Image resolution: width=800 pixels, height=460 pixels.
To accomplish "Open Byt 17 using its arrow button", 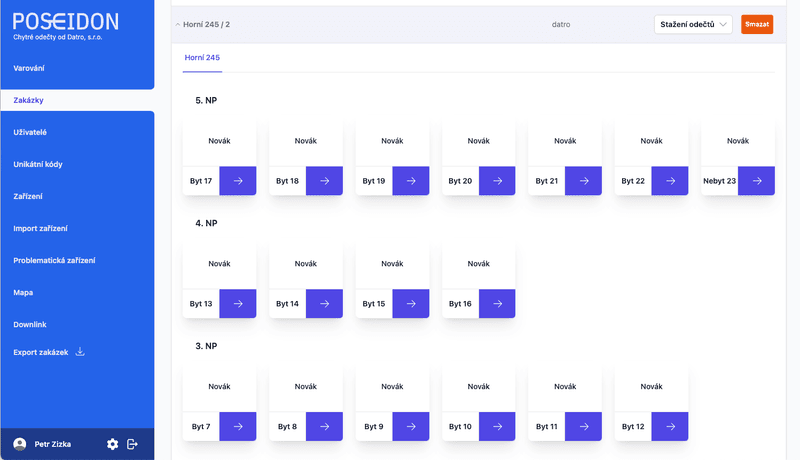I will (x=238, y=181).
